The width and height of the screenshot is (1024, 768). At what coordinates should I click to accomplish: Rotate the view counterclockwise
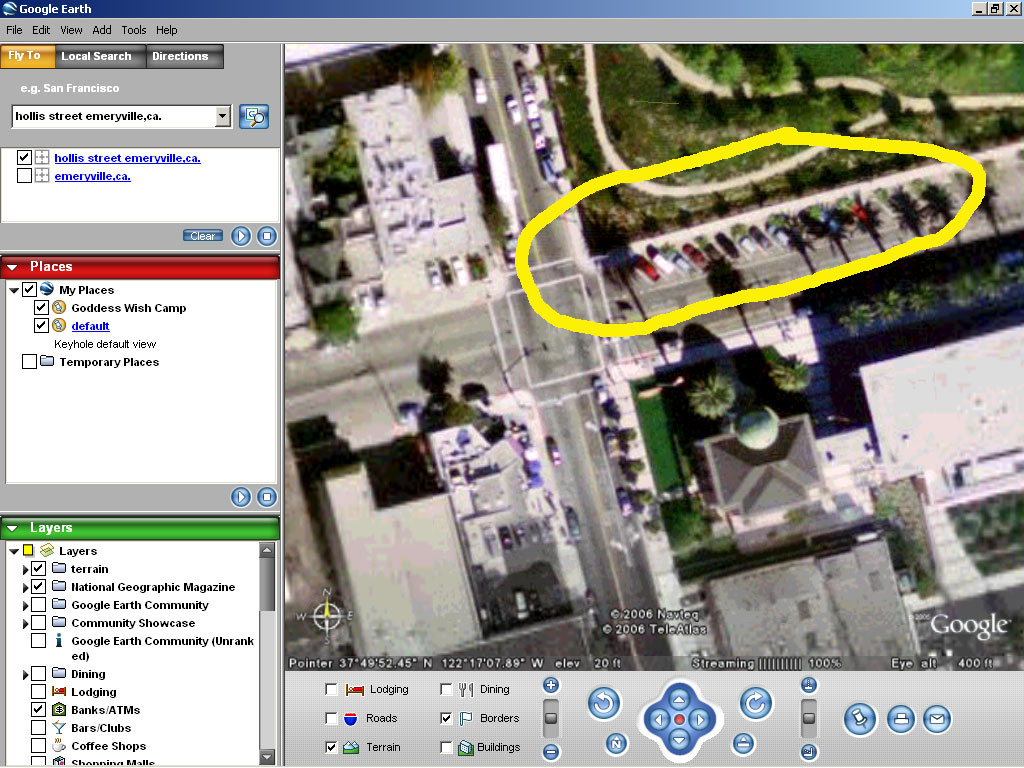604,704
